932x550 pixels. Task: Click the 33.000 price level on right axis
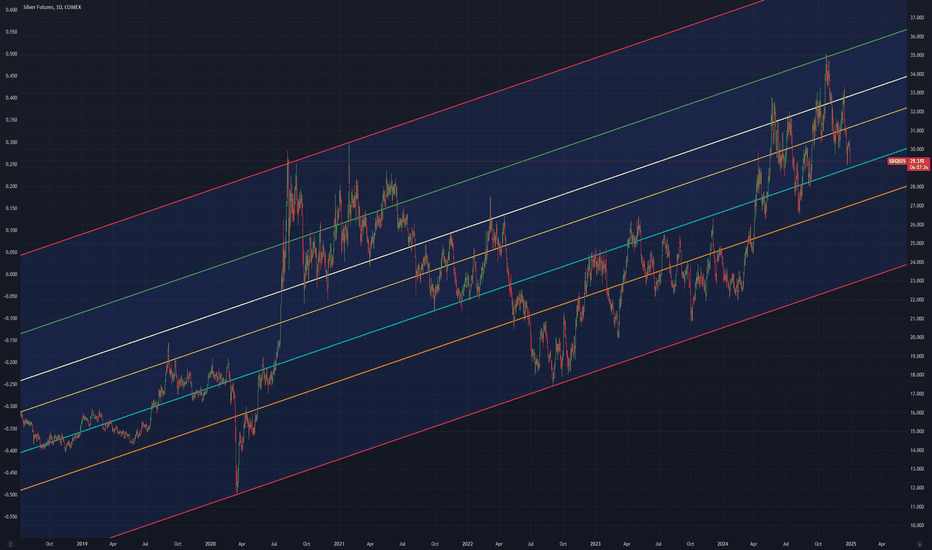click(x=917, y=93)
